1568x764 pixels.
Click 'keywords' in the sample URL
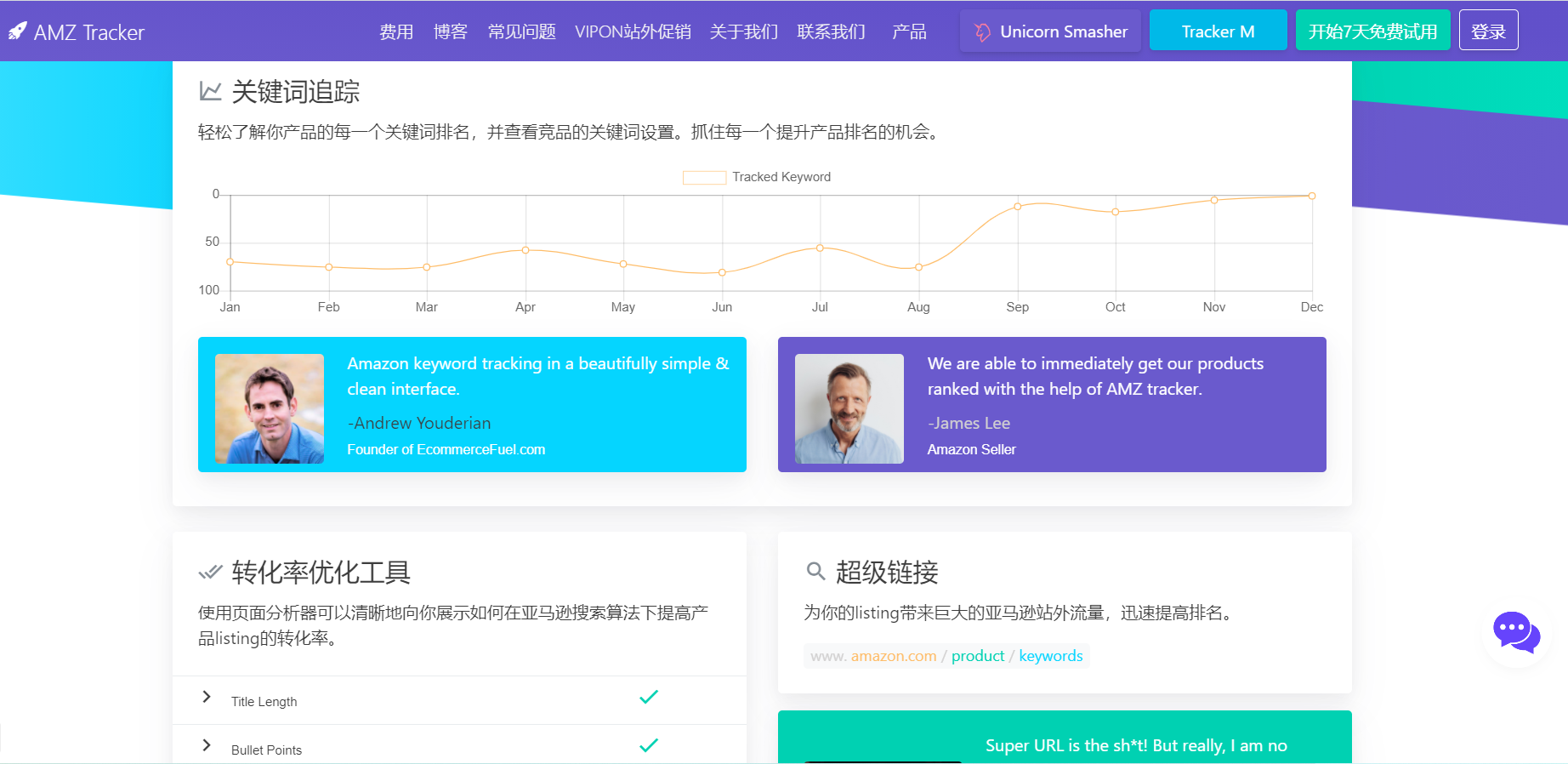(1051, 656)
